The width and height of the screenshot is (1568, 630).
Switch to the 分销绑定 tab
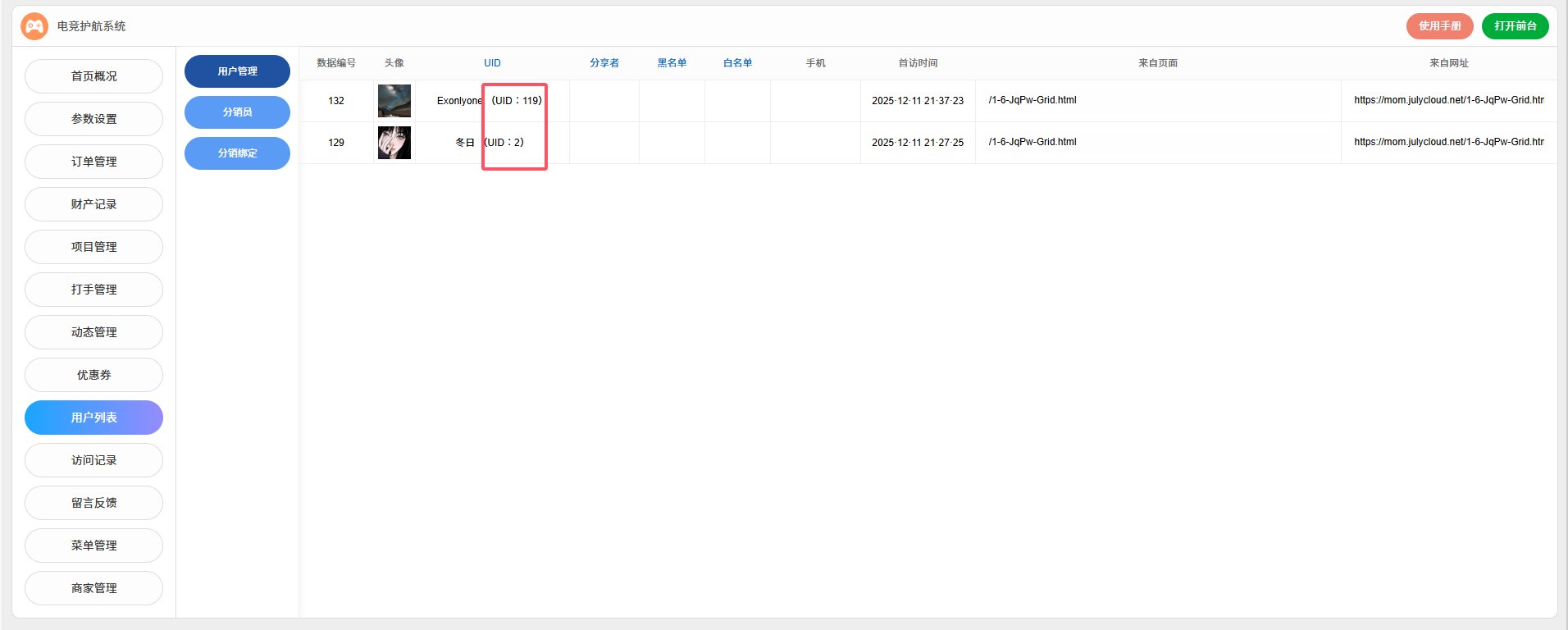(237, 153)
